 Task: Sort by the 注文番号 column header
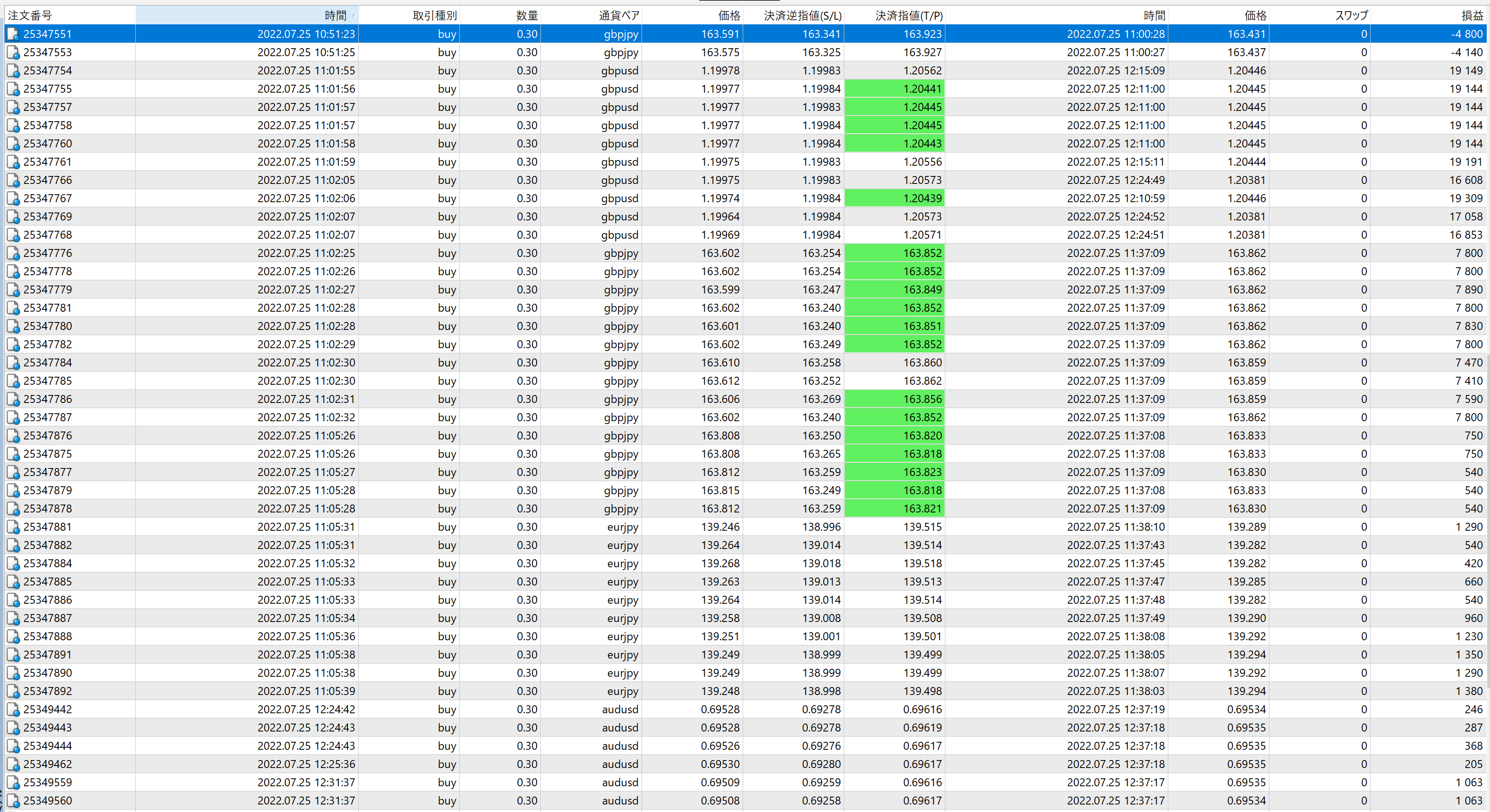click(70, 15)
